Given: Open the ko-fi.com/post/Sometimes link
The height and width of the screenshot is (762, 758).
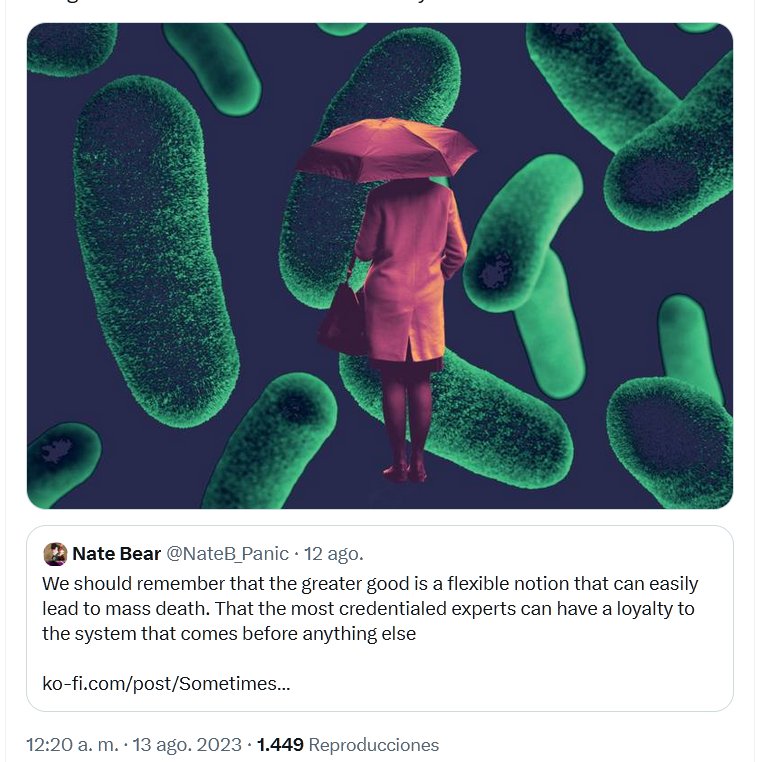Looking at the screenshot, I should pyautogui.click(x=166, y=684).
